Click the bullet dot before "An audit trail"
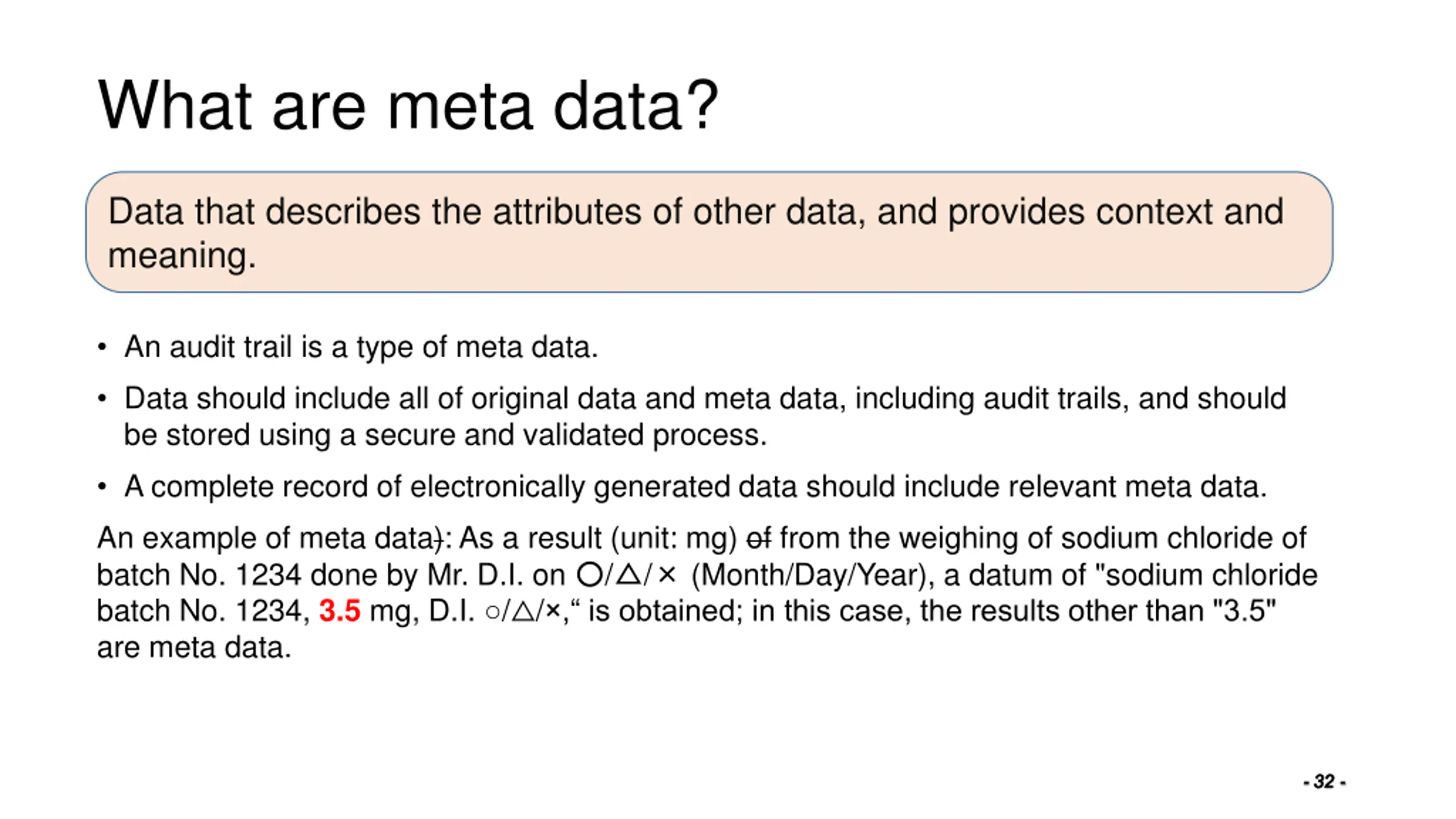Image resolution: width=1456 pixels, height=819 pixels. pos(102,347)
